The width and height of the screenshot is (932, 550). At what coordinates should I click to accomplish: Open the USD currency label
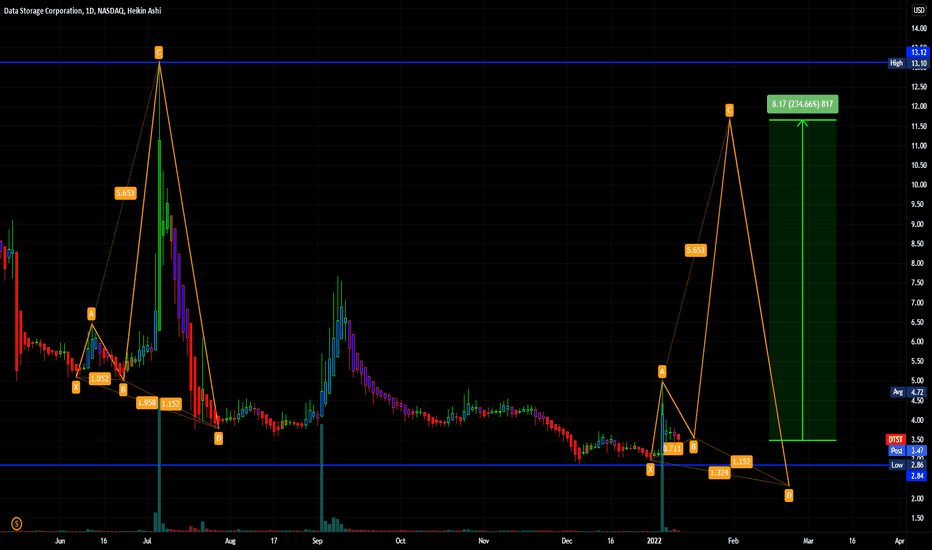[919, 11]
